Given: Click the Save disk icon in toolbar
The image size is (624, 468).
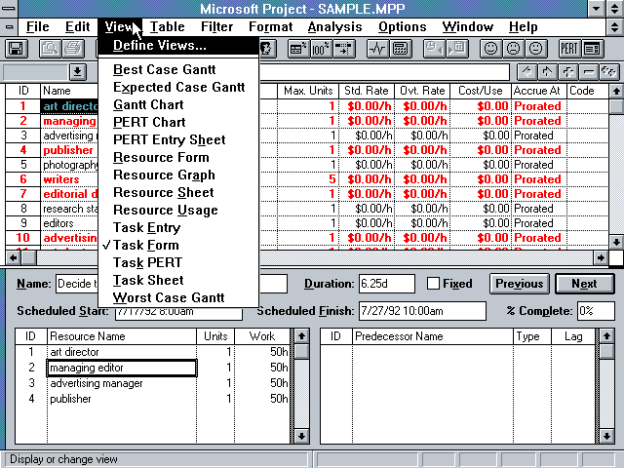Looking at the screenshot, I should pyautogui.click(x=17, y=48).
